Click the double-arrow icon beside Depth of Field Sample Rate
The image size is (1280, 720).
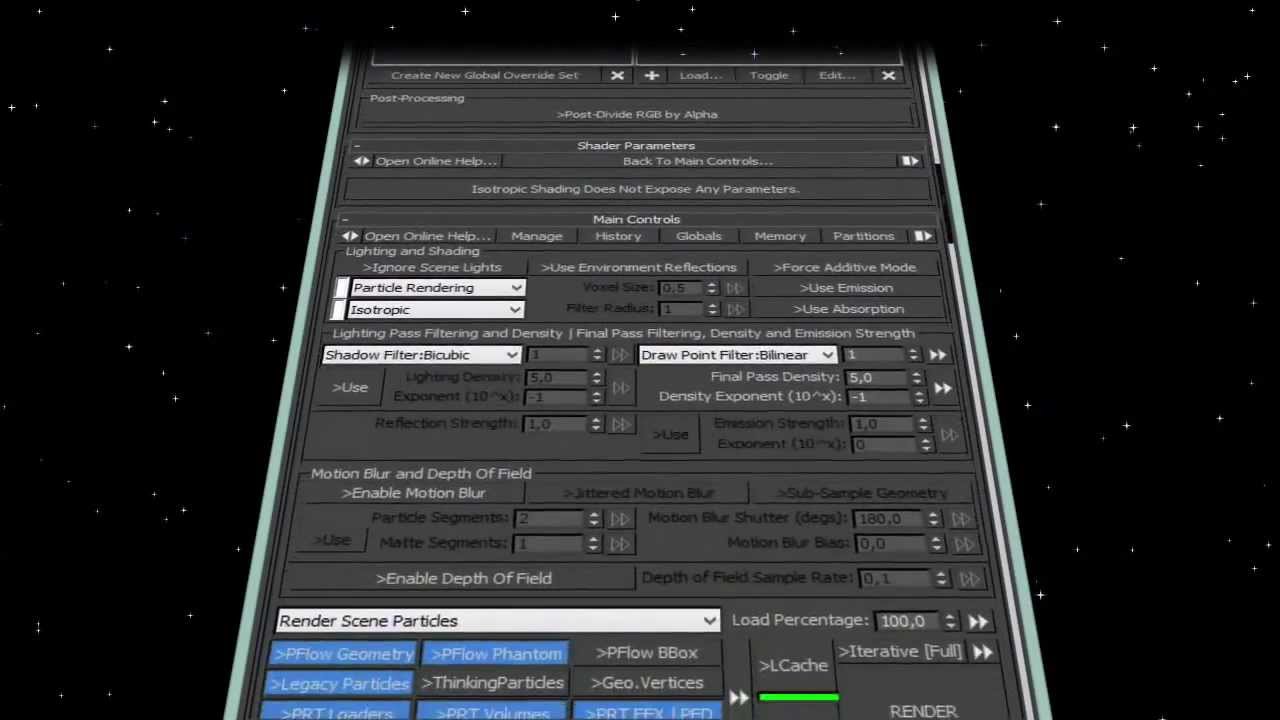click(969, 579)
